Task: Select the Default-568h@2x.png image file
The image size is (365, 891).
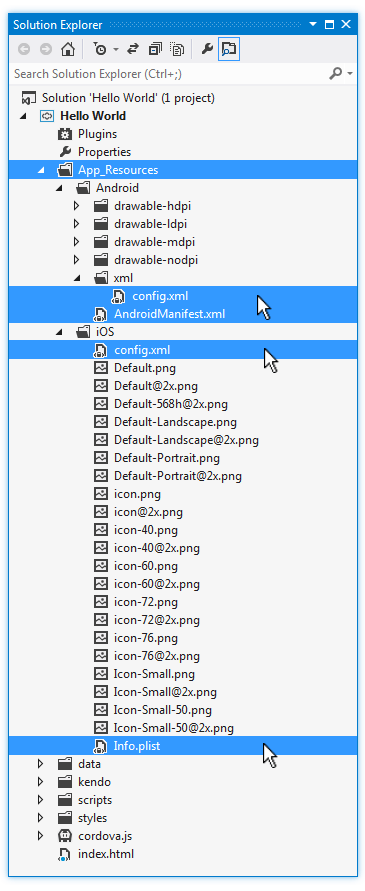Action: click(171, 404)
